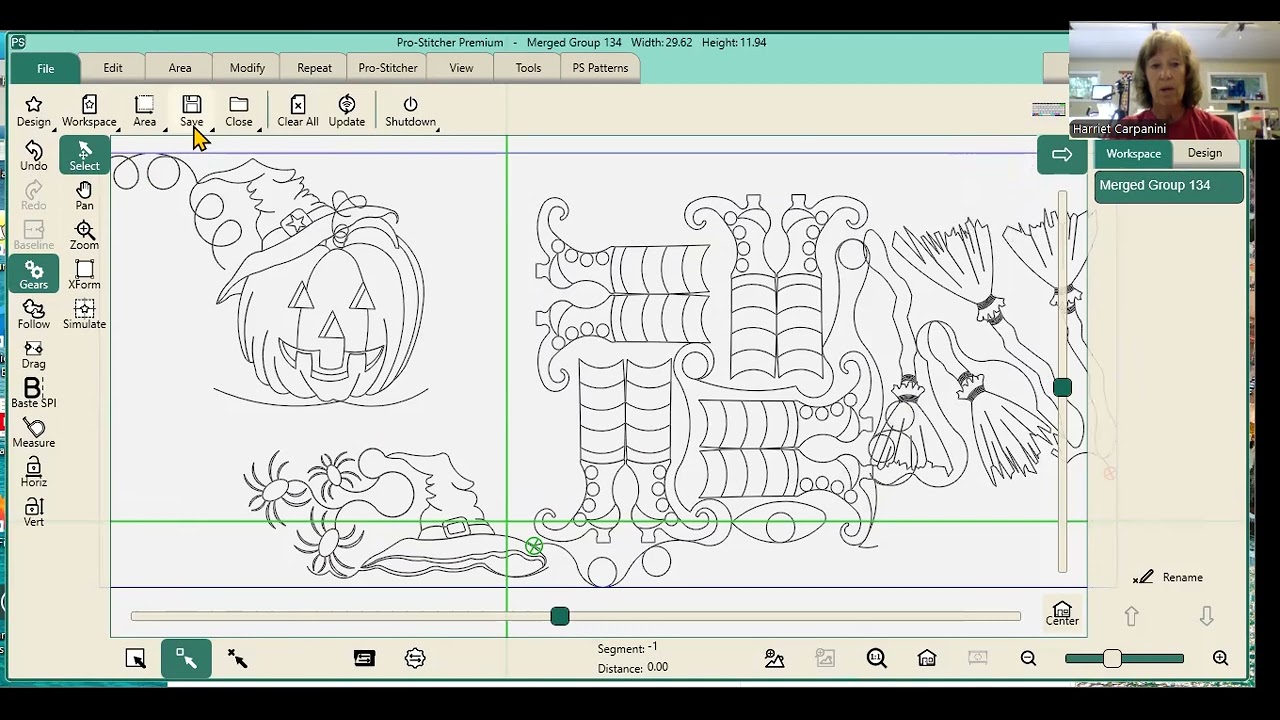
Task: Click the Rename button
Action: [x=1168, y=577]
